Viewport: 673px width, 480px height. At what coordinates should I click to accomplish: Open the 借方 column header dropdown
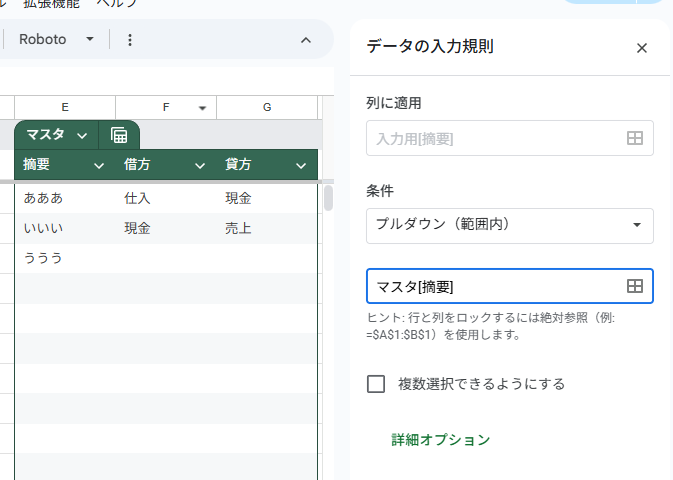[x=199, y=165]
